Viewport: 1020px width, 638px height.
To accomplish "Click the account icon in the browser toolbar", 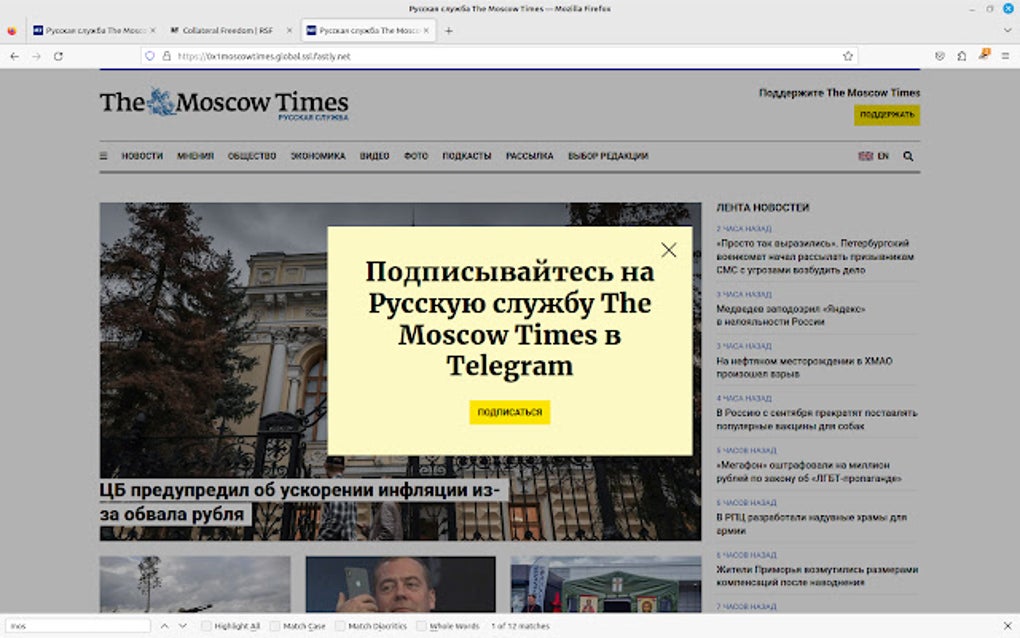I will point(961,57).
